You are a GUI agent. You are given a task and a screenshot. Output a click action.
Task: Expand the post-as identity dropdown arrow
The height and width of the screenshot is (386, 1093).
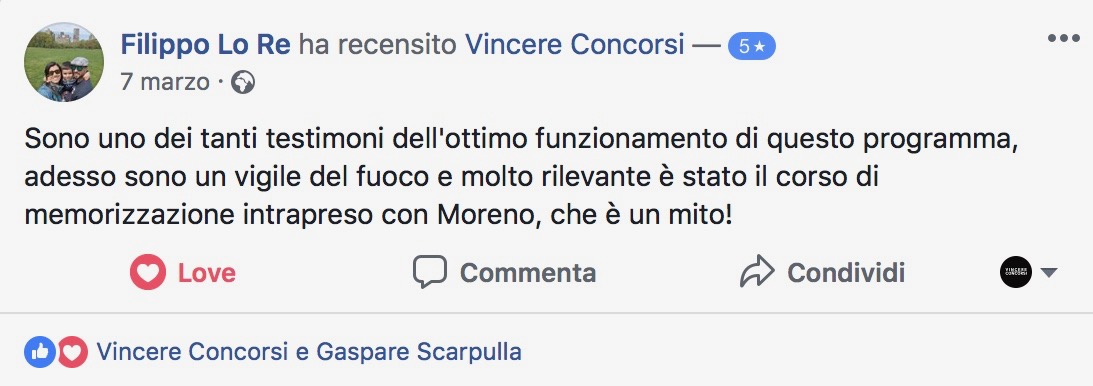[1049, 272]
